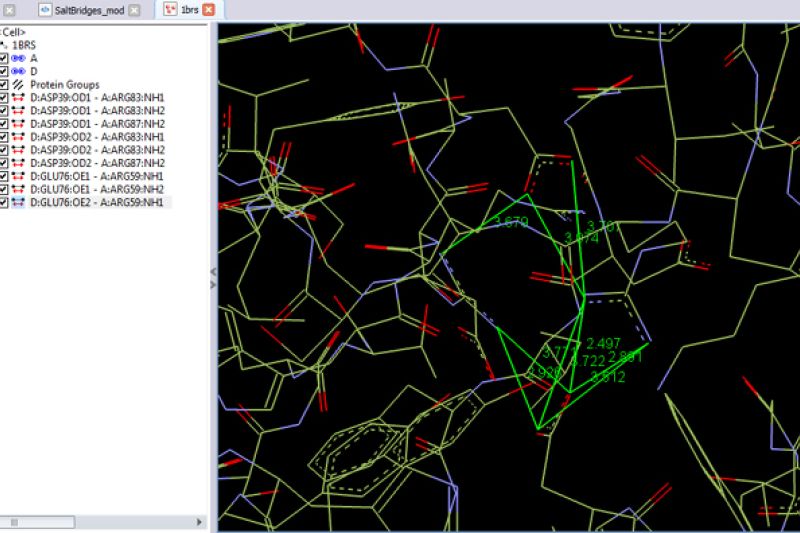Collapse hierarchy panel with left splitter arrow
The height and width of the screenshot is (533, 800).
(x=213, y=272)
